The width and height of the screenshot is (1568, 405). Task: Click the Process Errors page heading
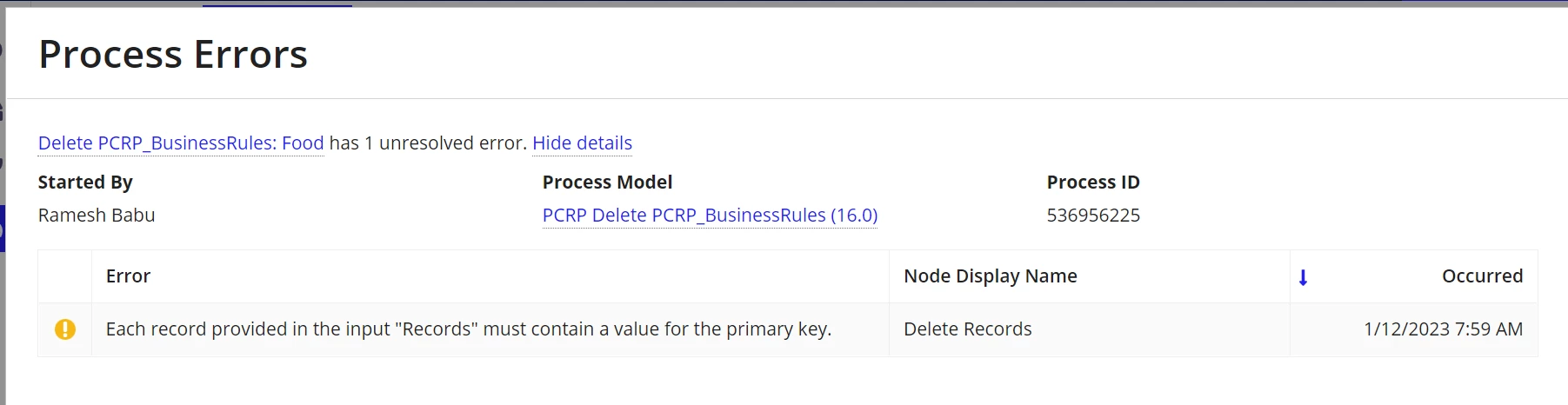173,54
